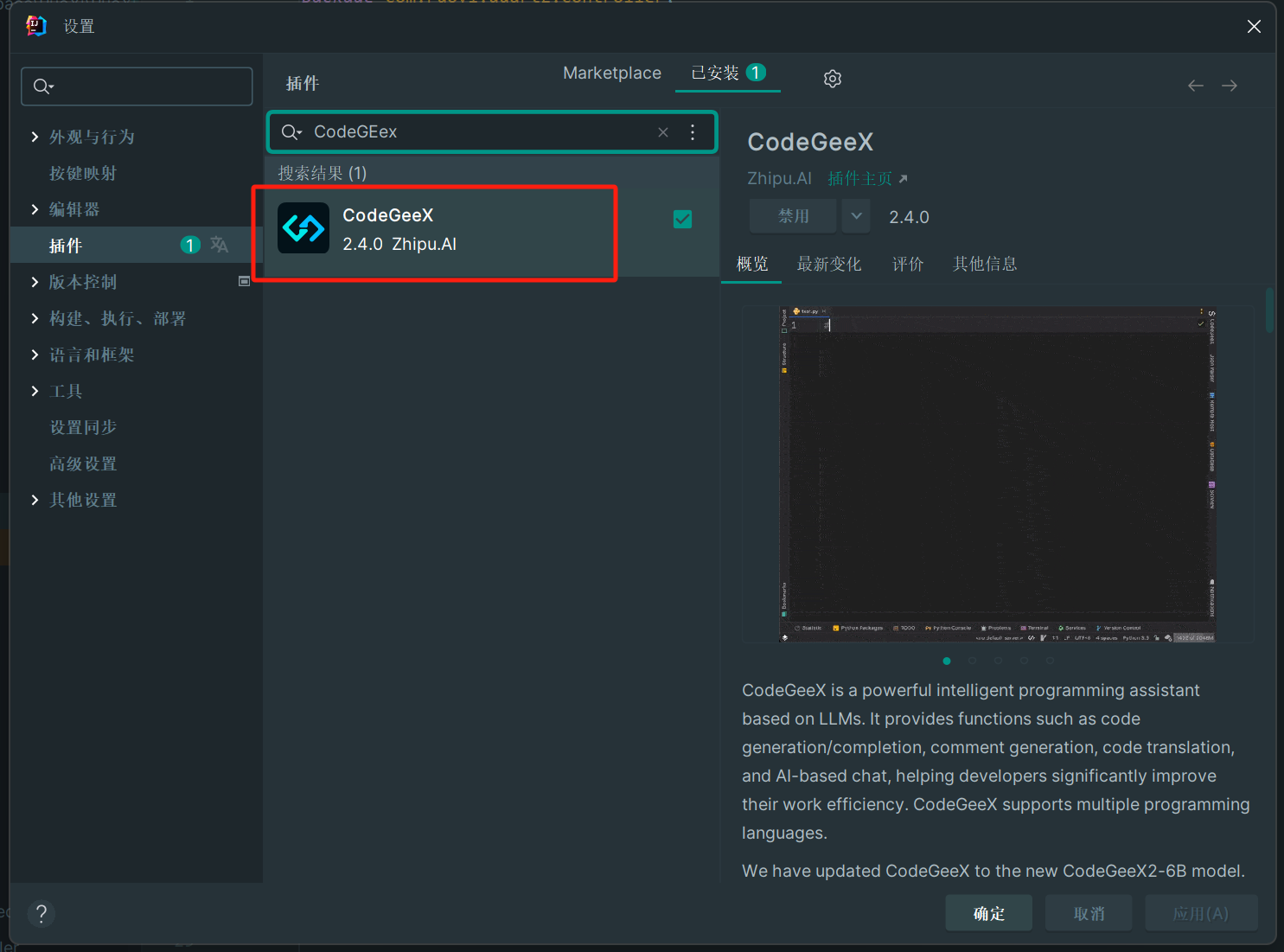Expand the 构建、执行、部署 section

(35, 318)
